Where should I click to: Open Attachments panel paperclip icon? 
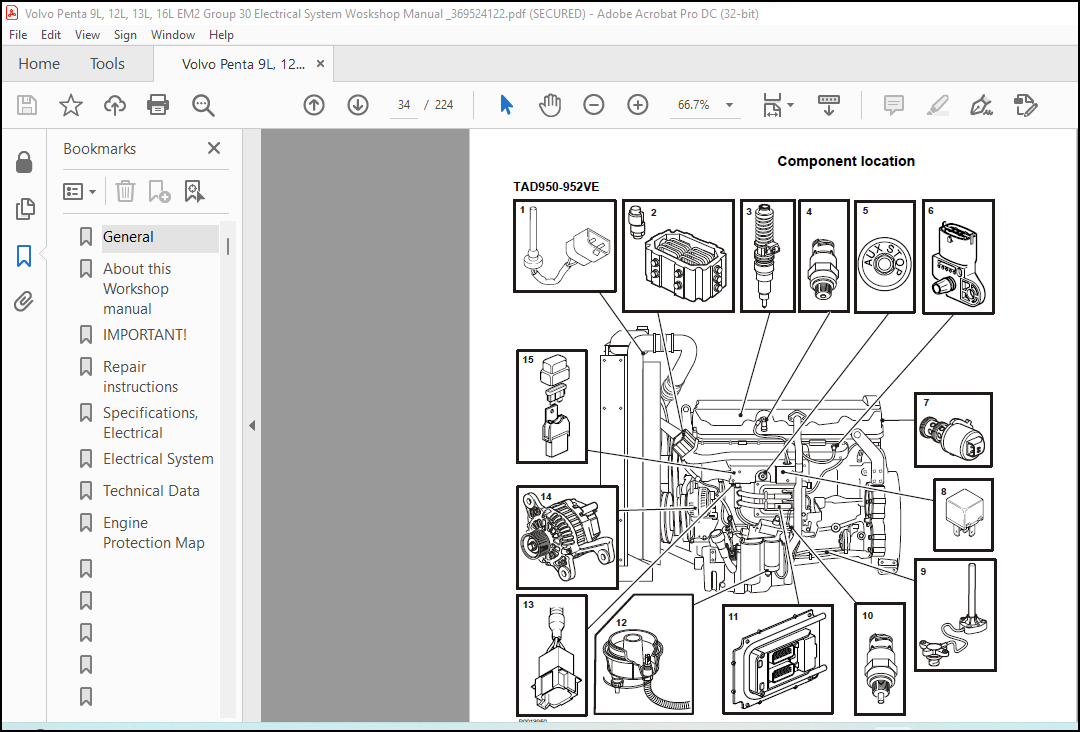(x=24, y=302)
